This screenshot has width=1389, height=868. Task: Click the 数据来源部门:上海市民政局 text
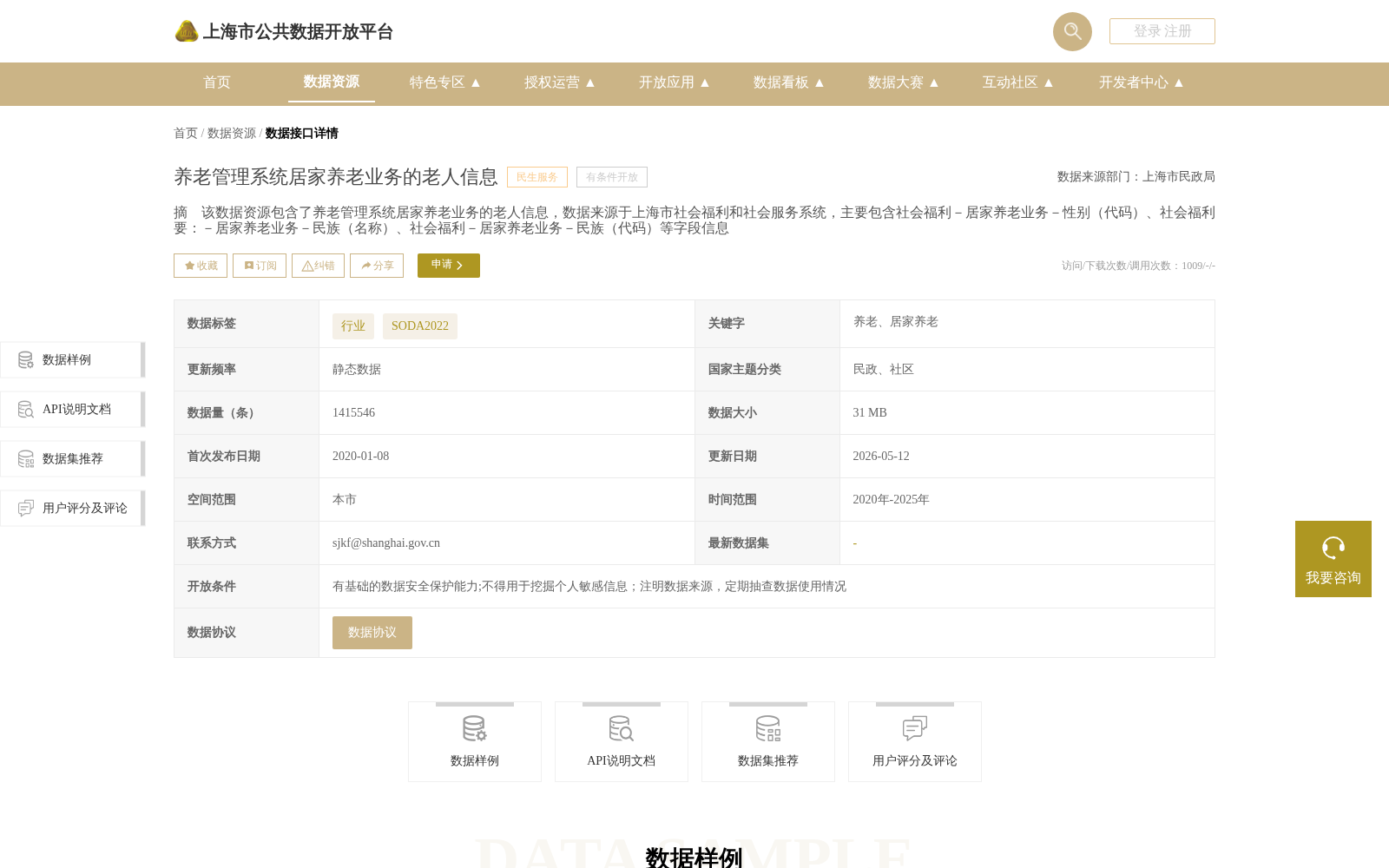coord(1136,177)
